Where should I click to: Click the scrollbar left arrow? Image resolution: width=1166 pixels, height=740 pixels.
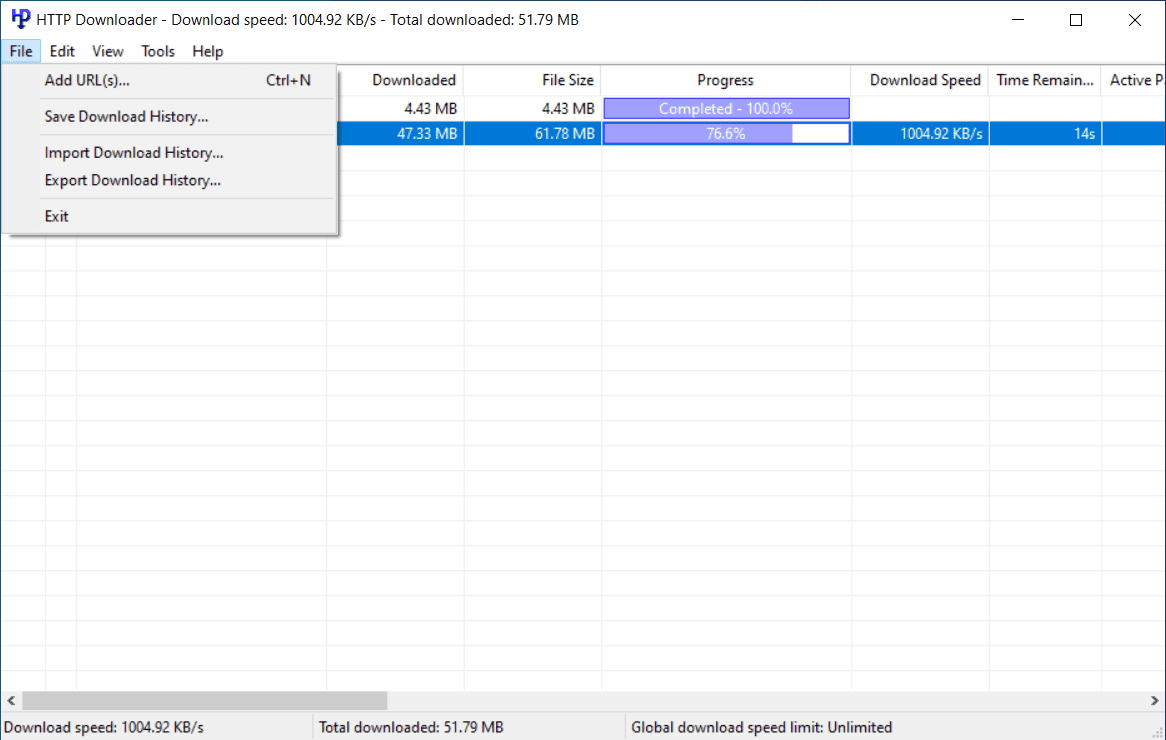pyautogui.click(x=11, y=701)
